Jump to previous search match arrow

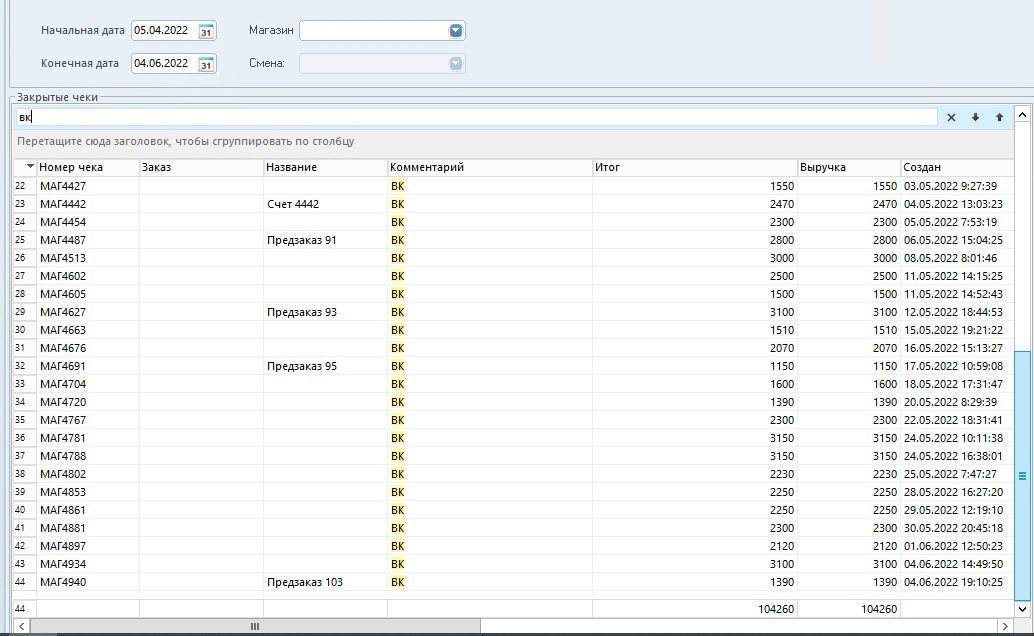click(999, 117)
